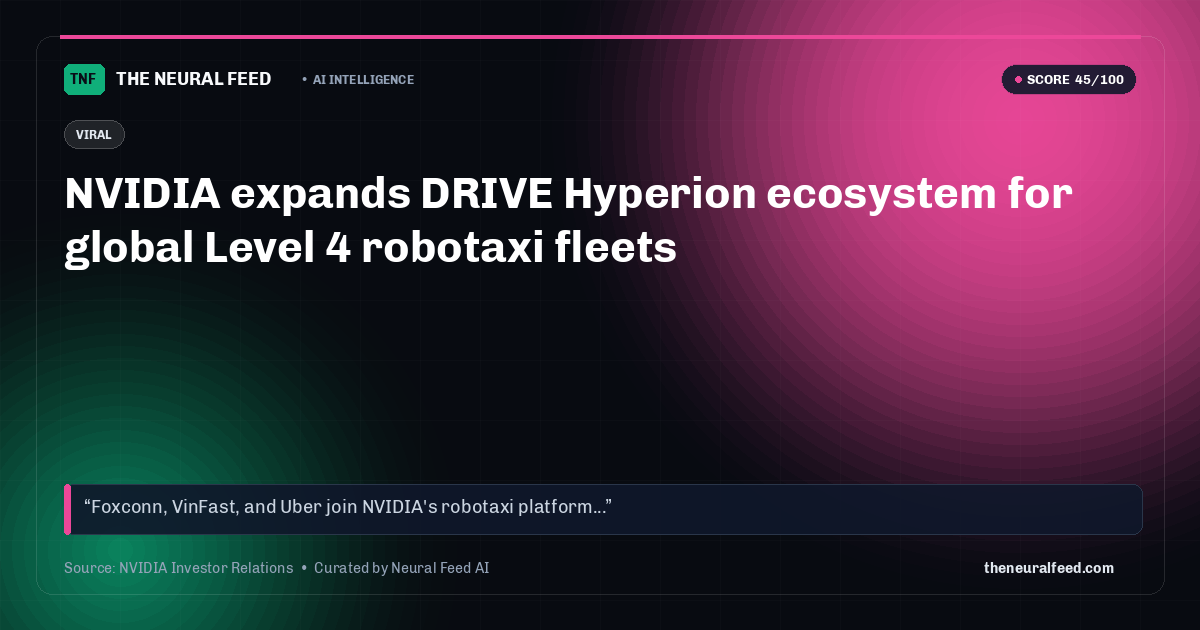This screenshot has width=1200, height=630.
Task: Visit theneuralfeed.com link
Action: (x=1049, y=568)
